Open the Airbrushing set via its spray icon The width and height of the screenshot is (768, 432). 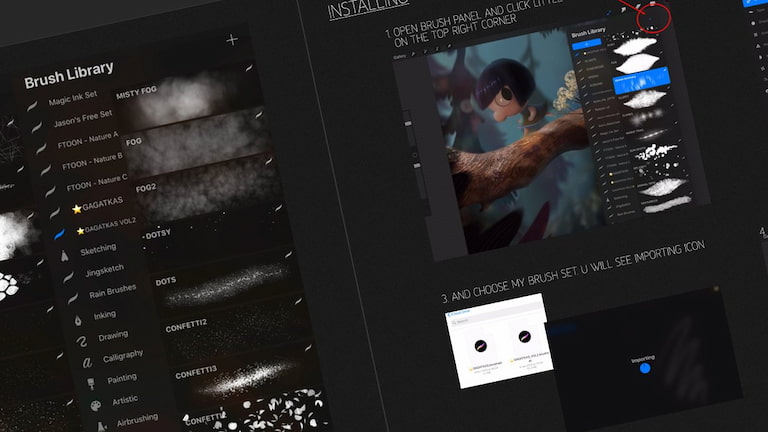[x=101, y=426]
